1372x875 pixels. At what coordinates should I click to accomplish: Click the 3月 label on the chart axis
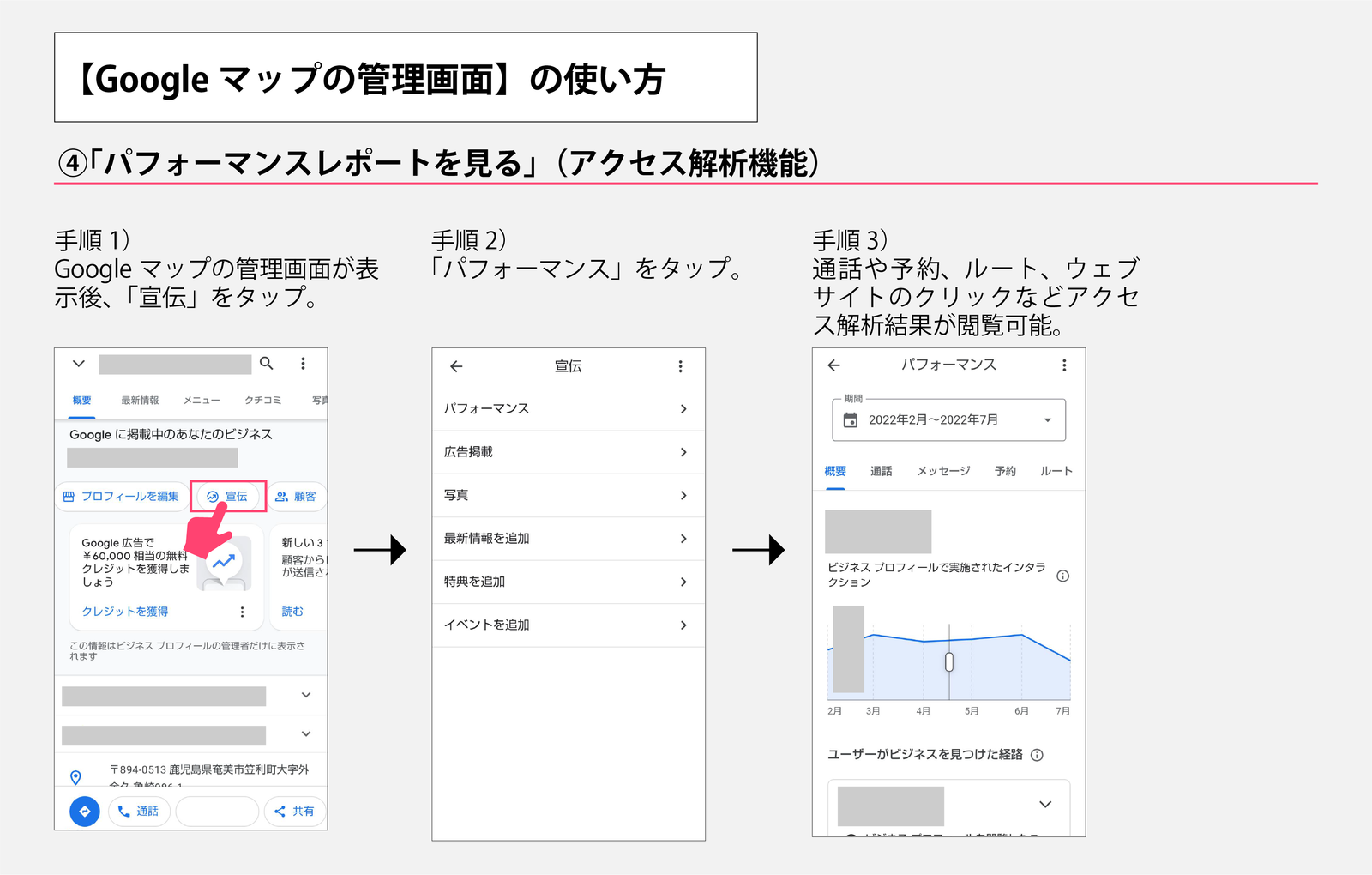coord(873,711)
